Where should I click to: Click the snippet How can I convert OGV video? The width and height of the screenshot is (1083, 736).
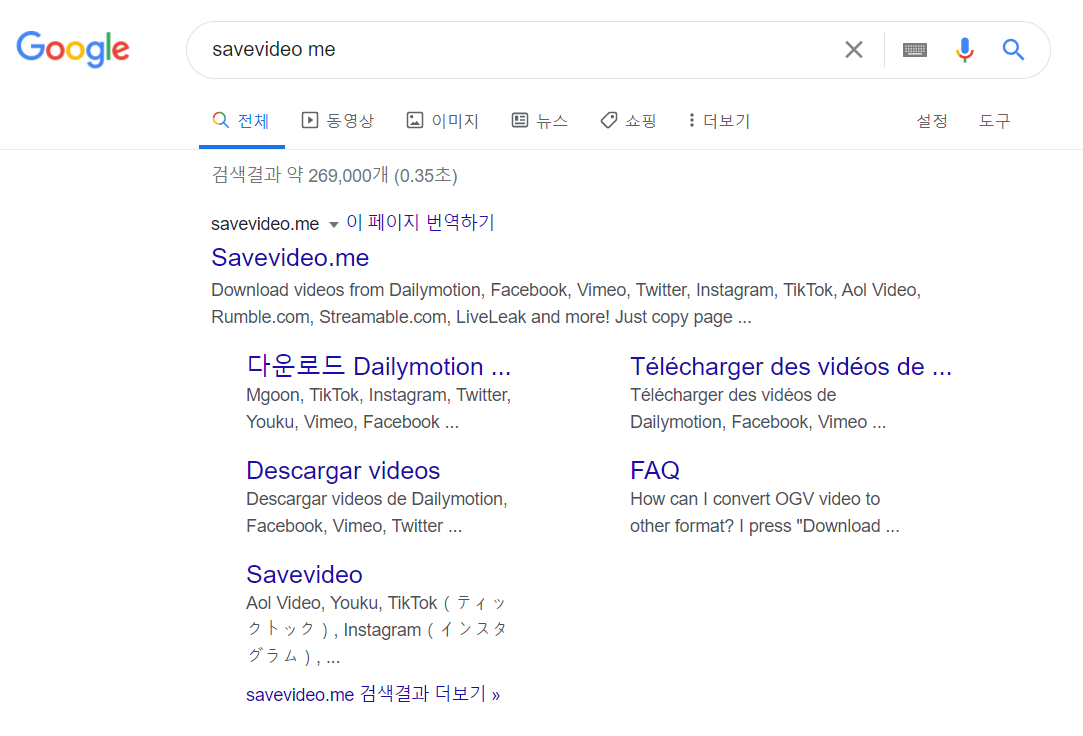[x=765, y=512]
